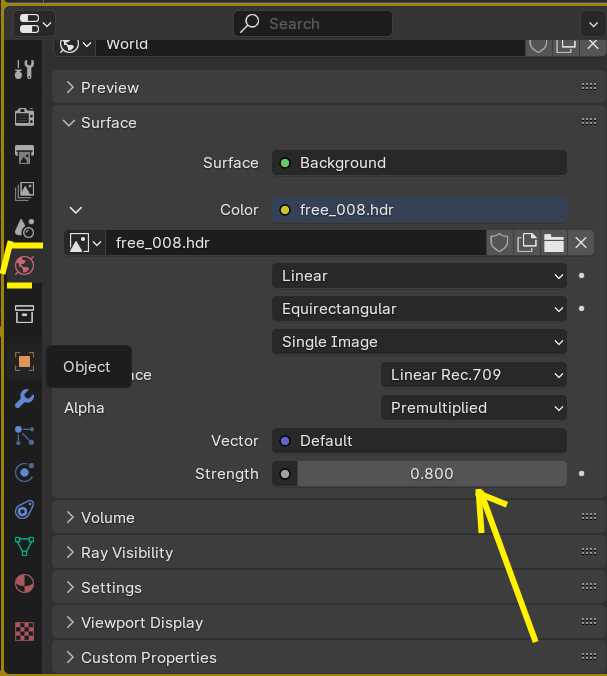Toggle fake user shield for free_008.hdr
This screenshot has height=676, width=607.
coord(499,242)
